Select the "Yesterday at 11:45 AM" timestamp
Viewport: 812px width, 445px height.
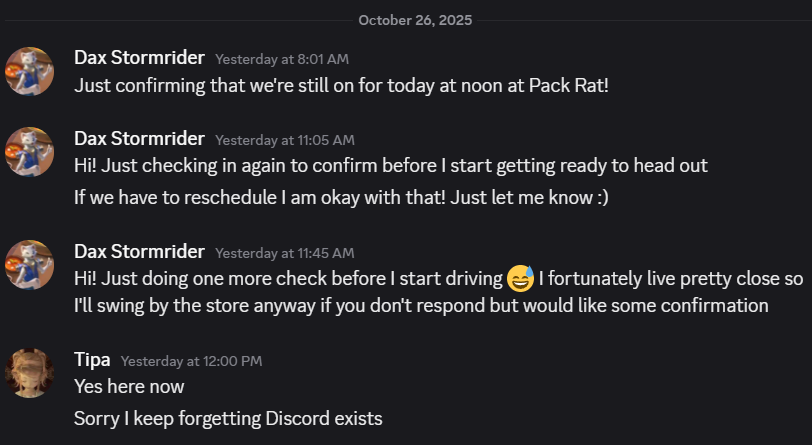285,253
